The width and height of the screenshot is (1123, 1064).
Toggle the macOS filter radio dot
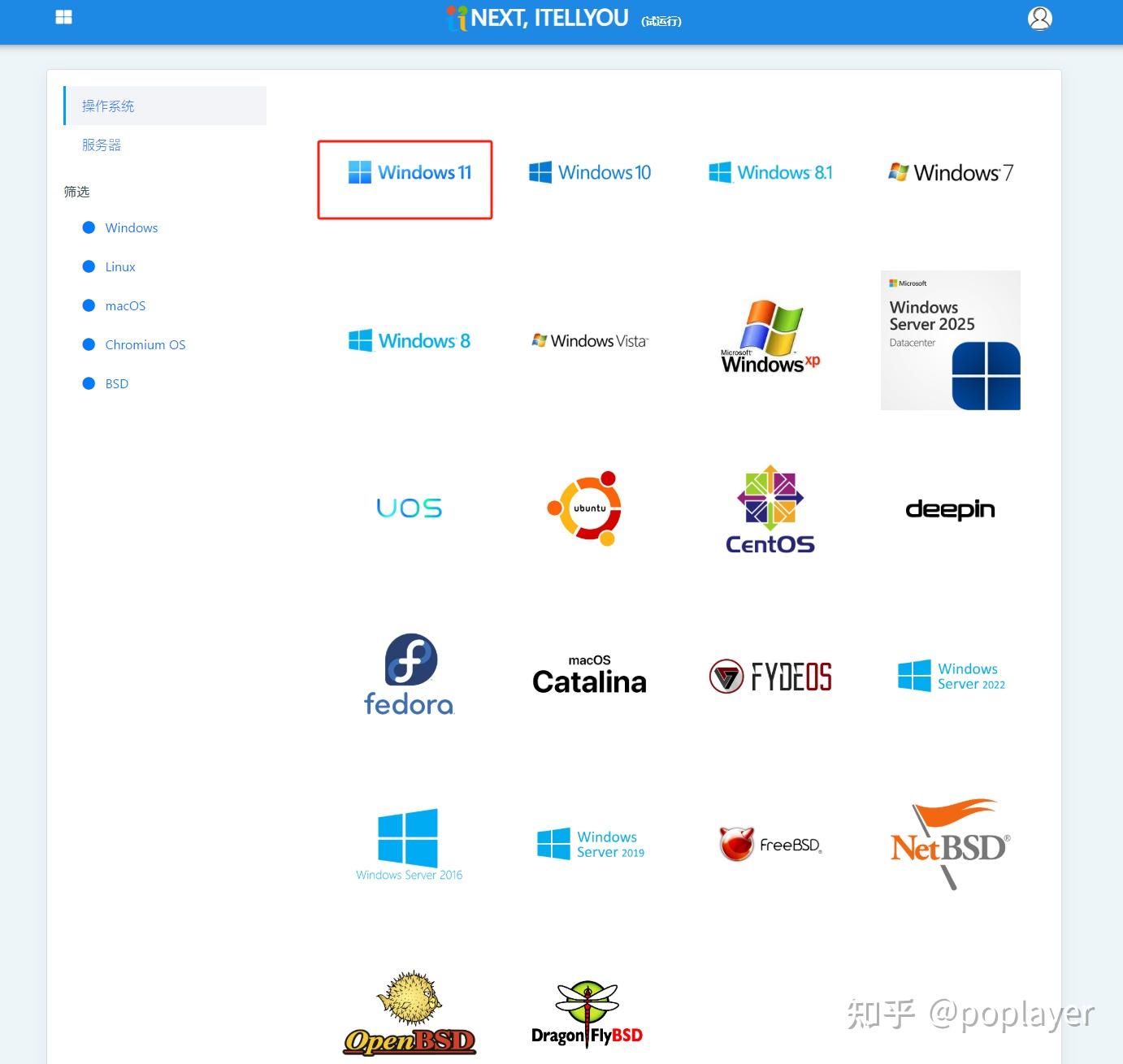[x=89, y=305]
